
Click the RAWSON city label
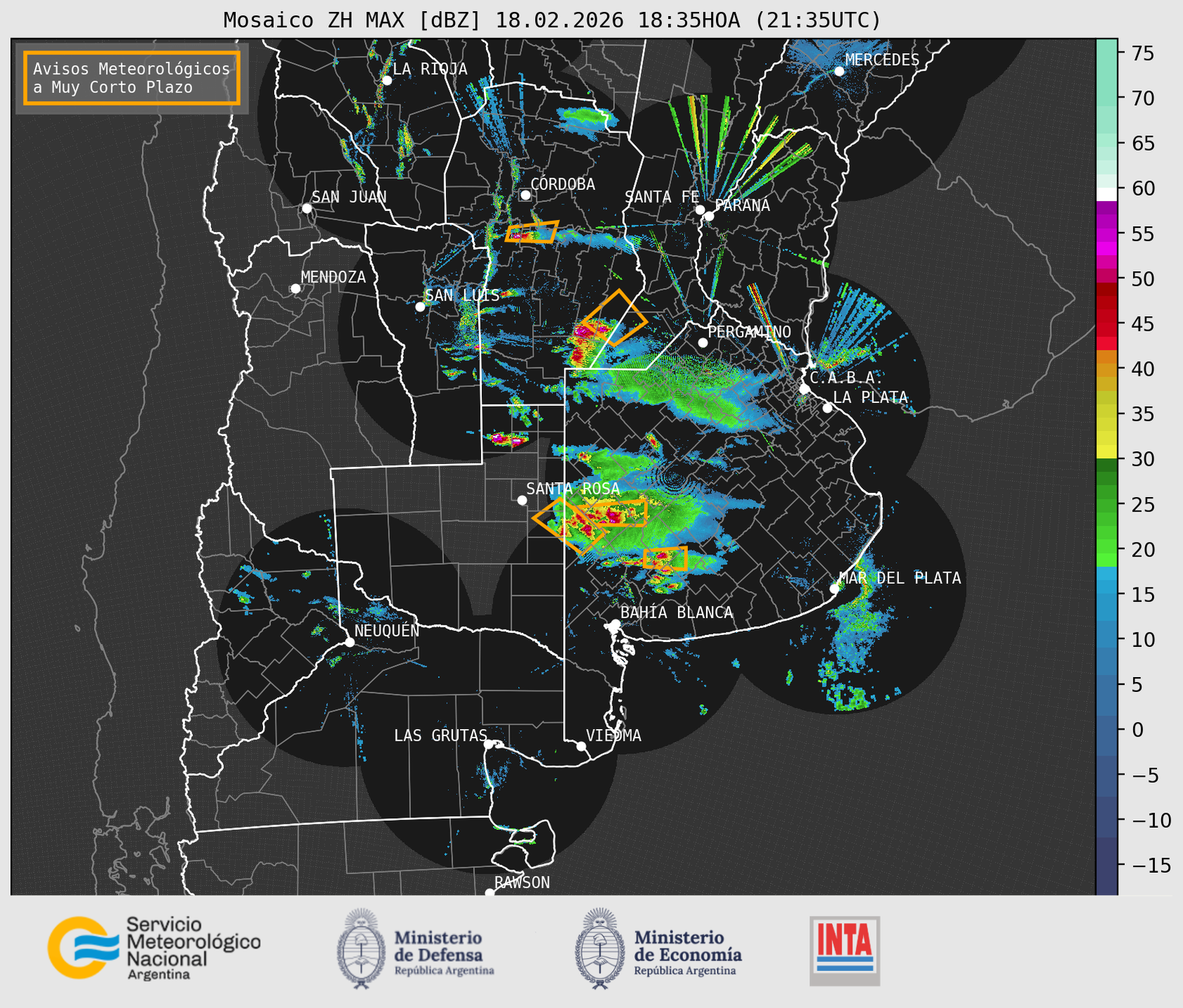coord(522,883)
